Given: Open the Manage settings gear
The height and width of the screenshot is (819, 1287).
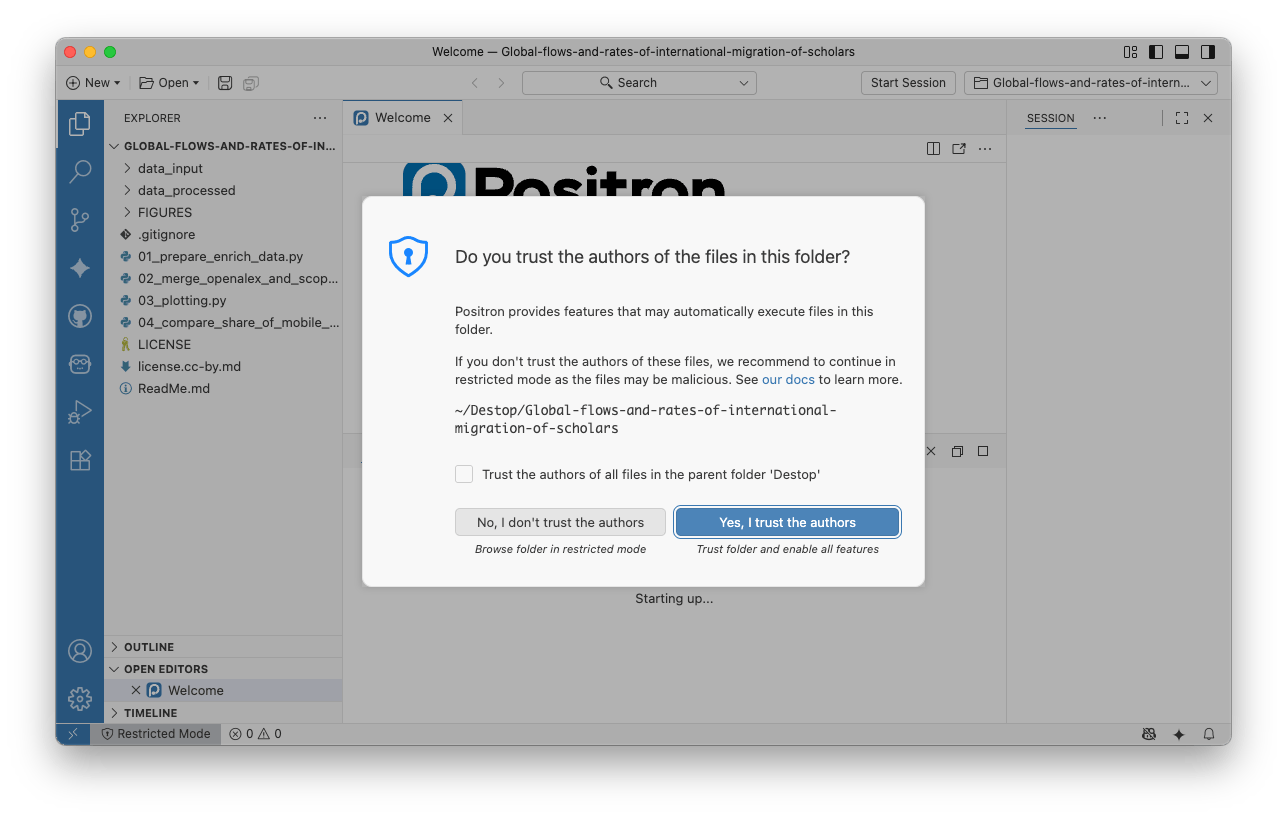Looking at the screenshot, I should pyautogui.click(x=80, y=698).
